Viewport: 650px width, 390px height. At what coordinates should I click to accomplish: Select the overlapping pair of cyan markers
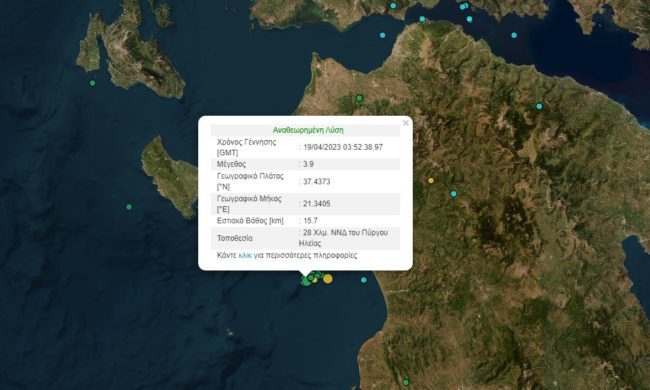[464, 6]
